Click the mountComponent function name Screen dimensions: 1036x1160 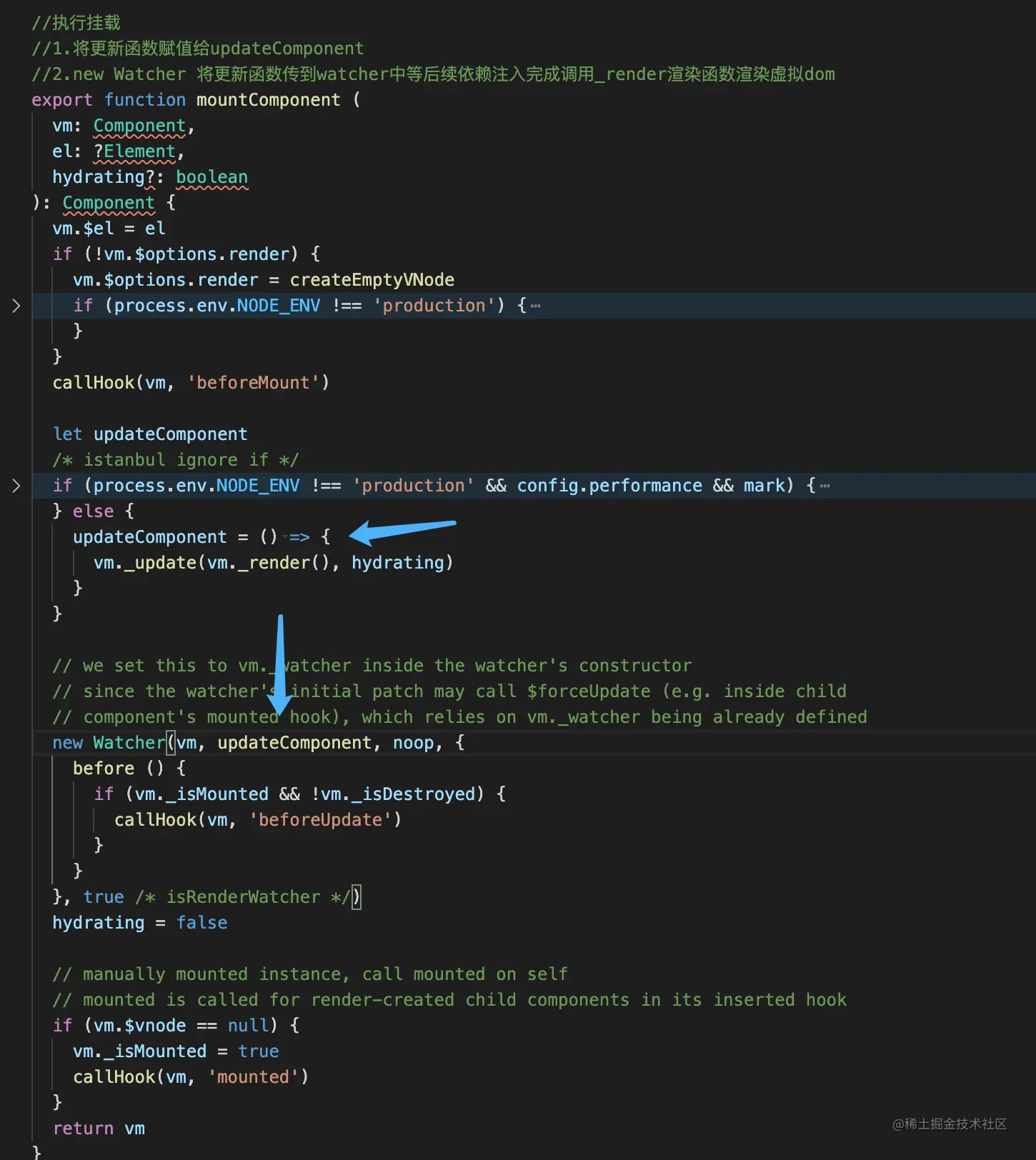click(269, 100)
